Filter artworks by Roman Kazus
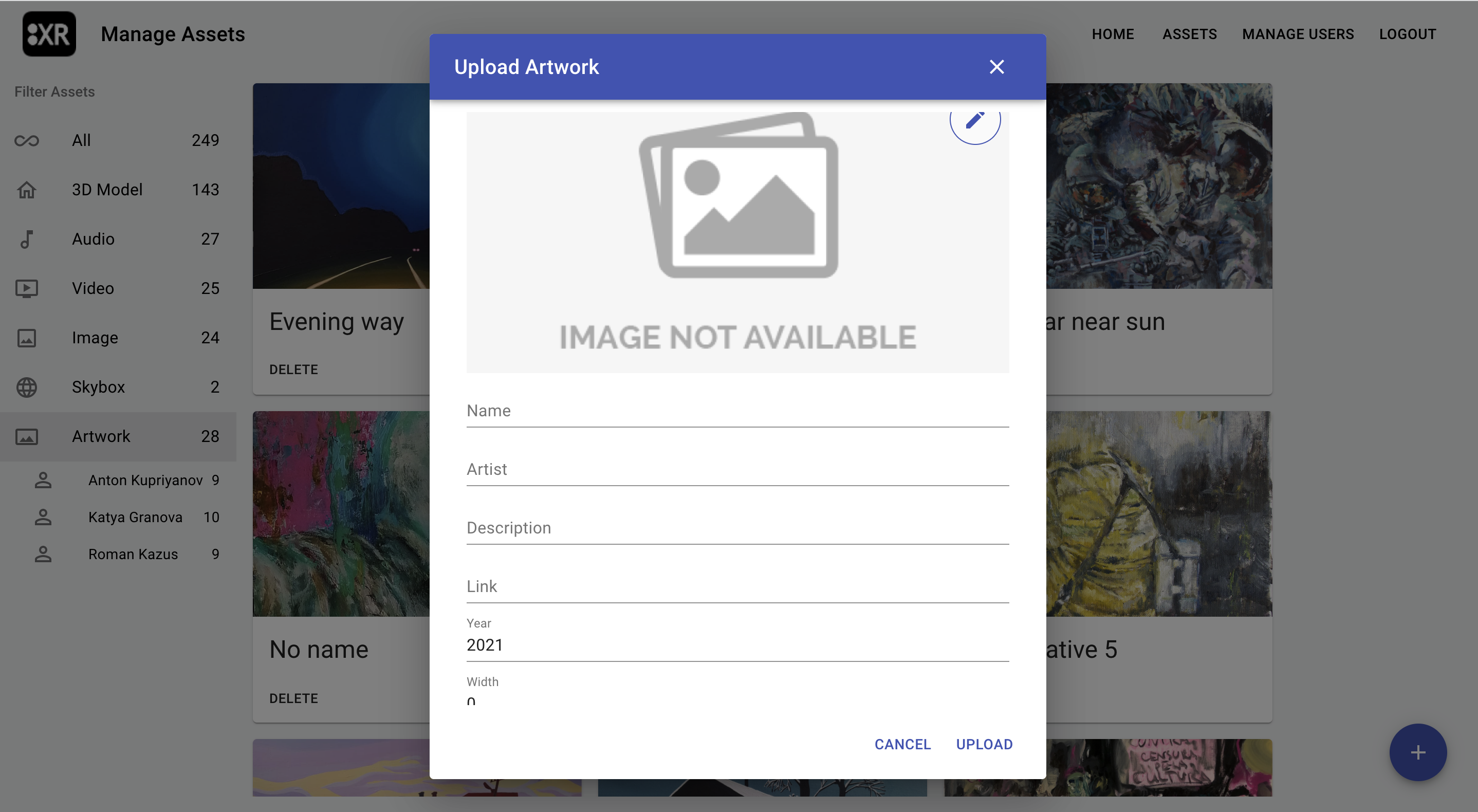Image resolution: width=1478 pixels, height=812 pixels. 133,555
